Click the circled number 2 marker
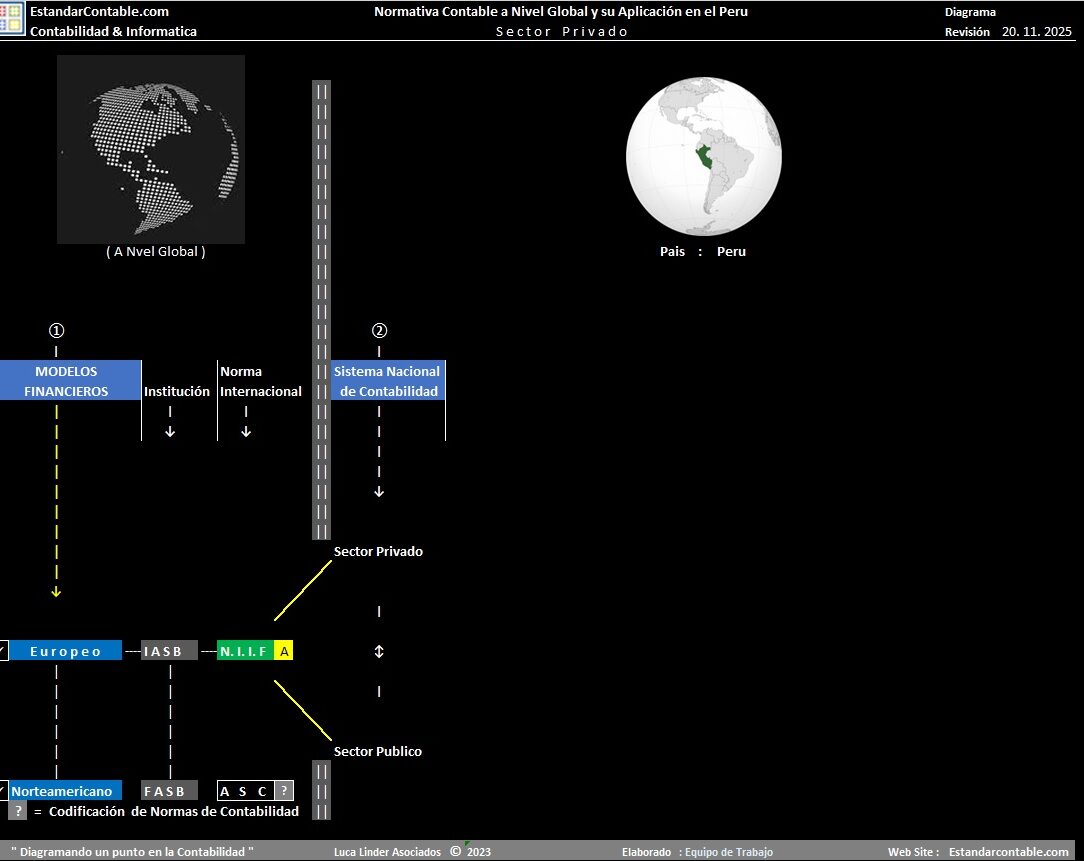This screenshot has height=861, width=1084. [x=379, y=331]
